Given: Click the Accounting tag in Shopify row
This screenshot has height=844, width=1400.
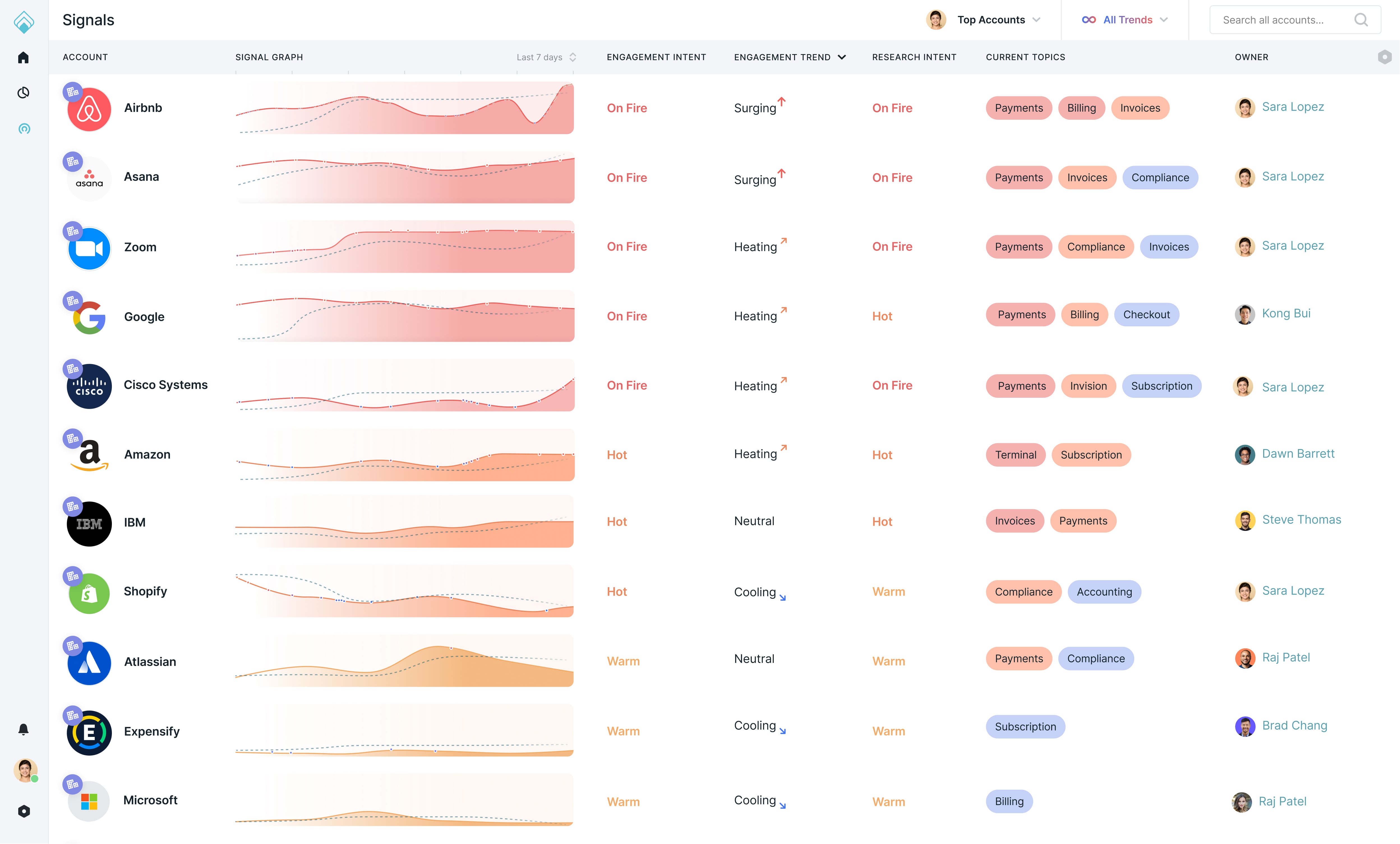Looking at the screenshot, I should [1104, 592].
